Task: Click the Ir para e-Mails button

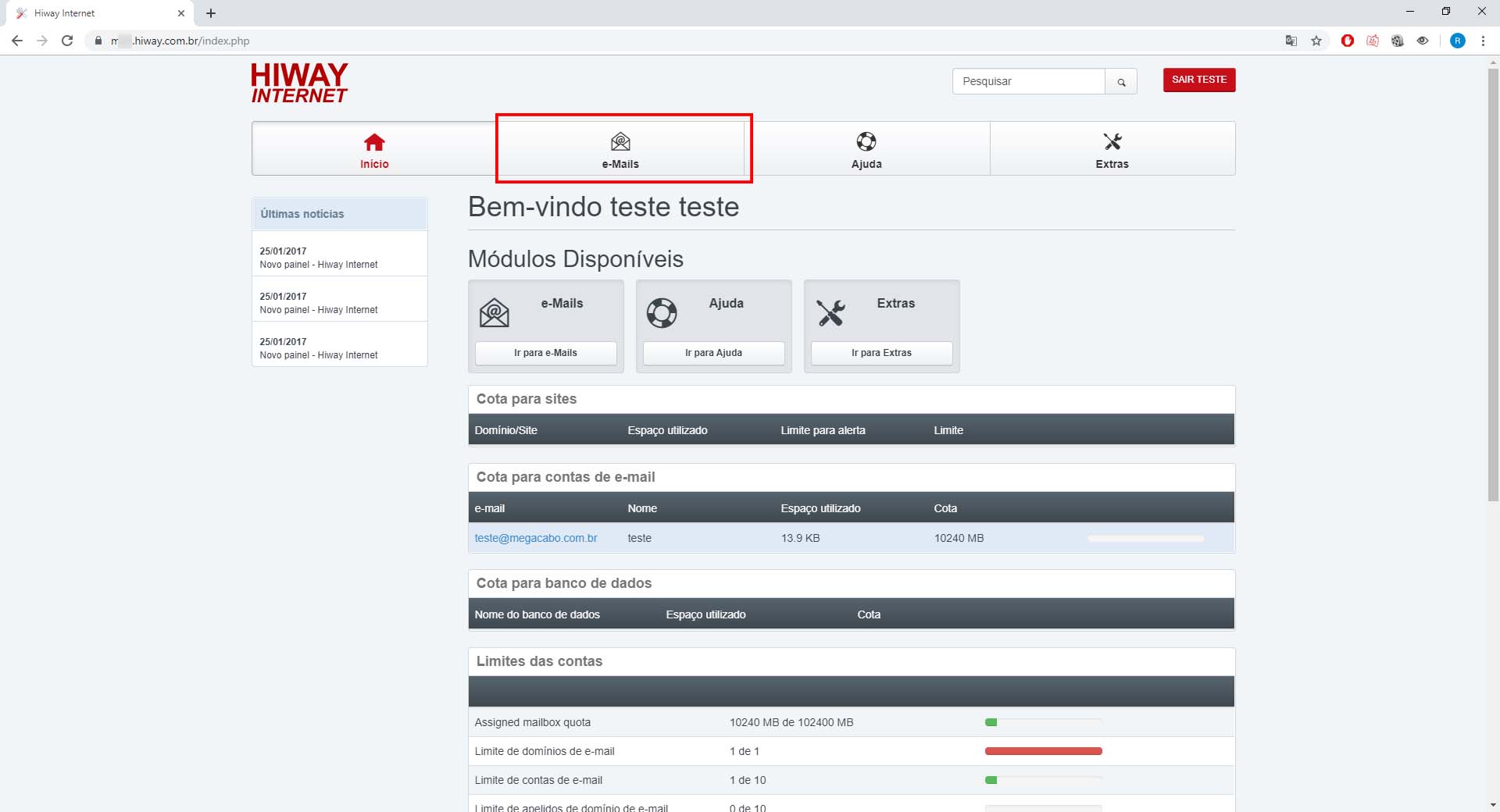Action: [x=546, y=353]
